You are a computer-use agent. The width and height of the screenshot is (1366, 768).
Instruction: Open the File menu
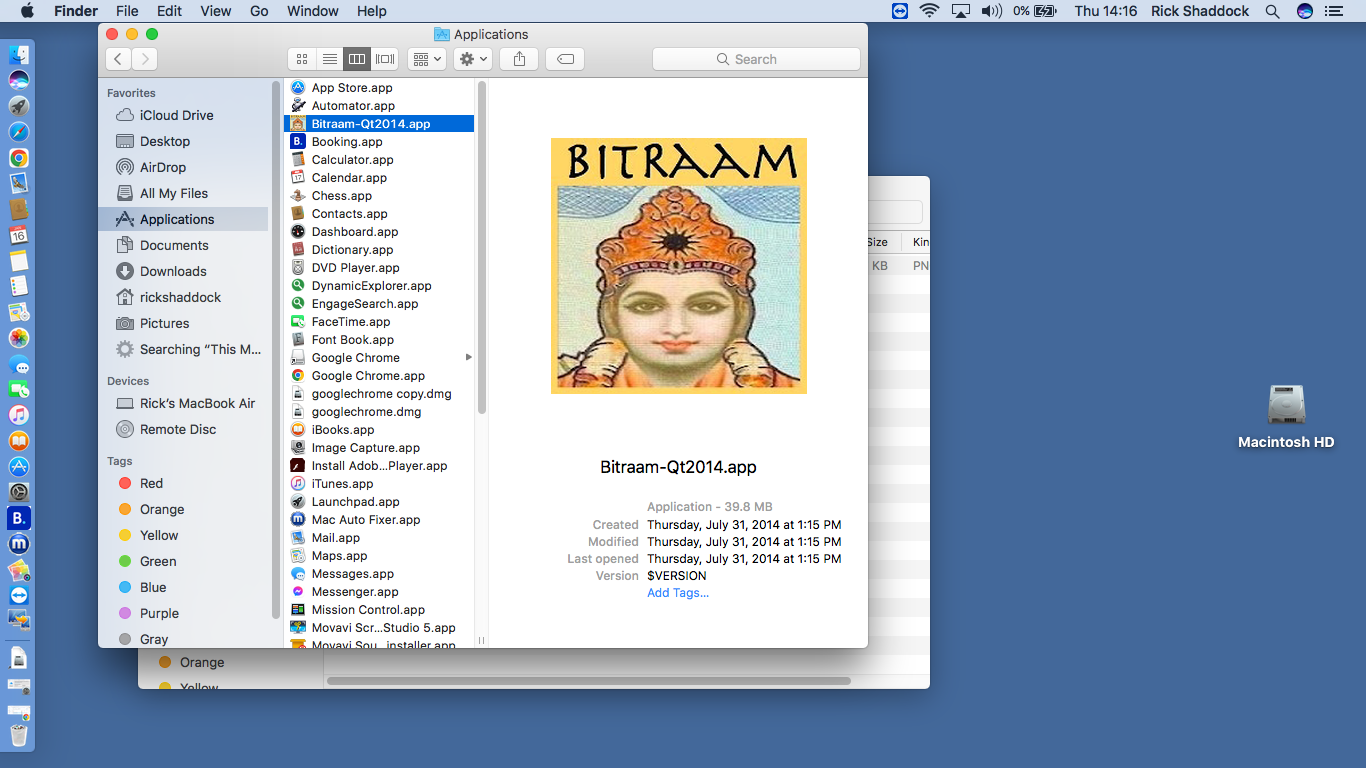tap(127, 11)
